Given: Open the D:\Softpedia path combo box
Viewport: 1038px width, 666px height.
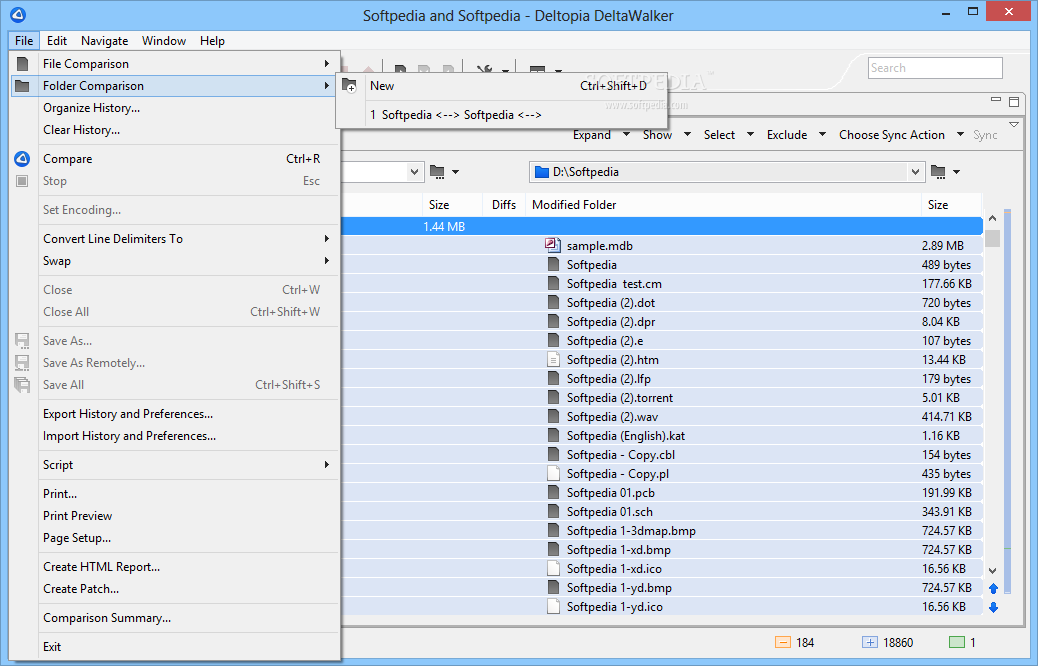Looking at the screenshot, I should [915, 172].
